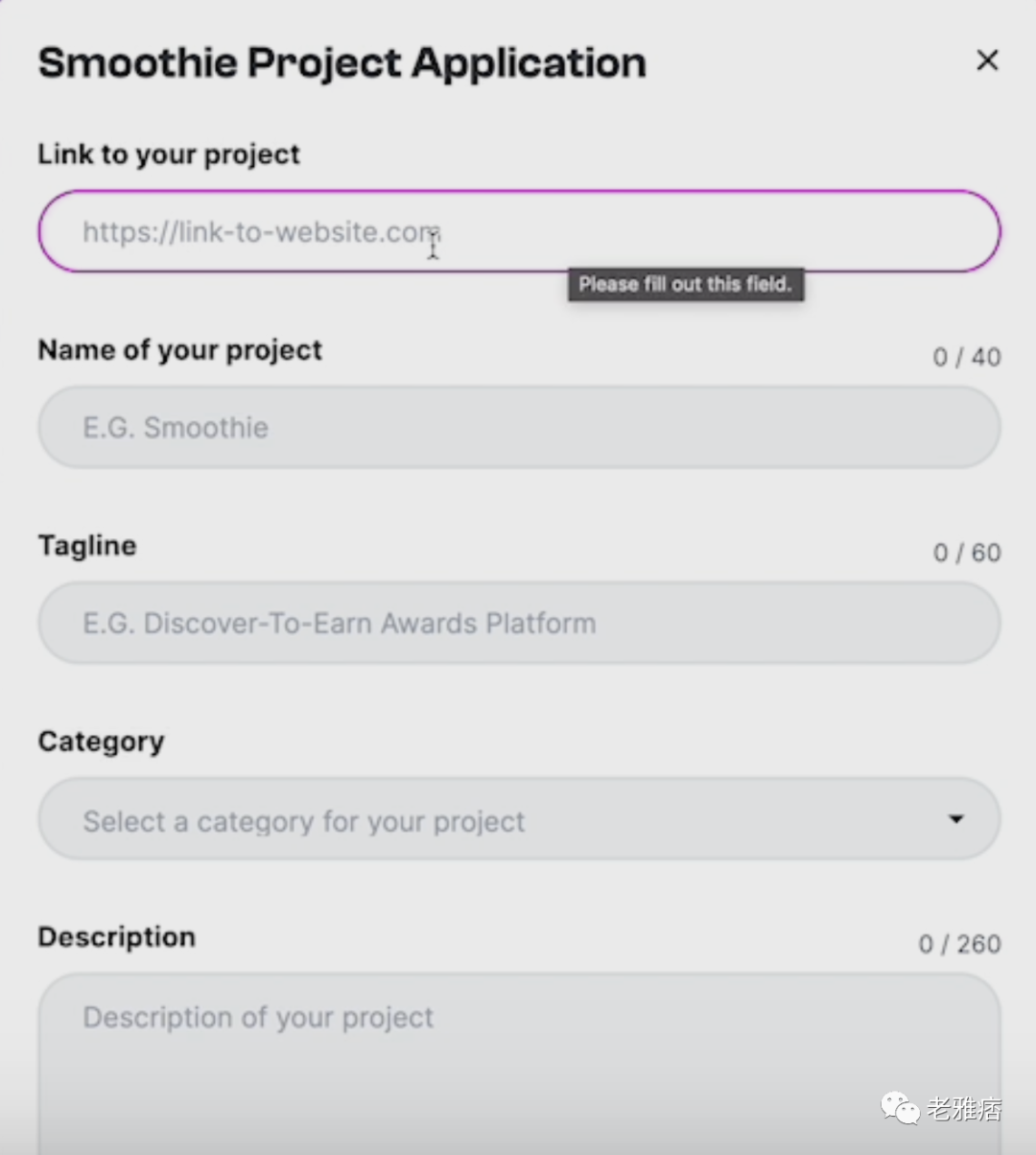
Task: Click the "E.G. Discover-To-Earn Awards Platform" placeholder text
Action: (x=339, y=624)
